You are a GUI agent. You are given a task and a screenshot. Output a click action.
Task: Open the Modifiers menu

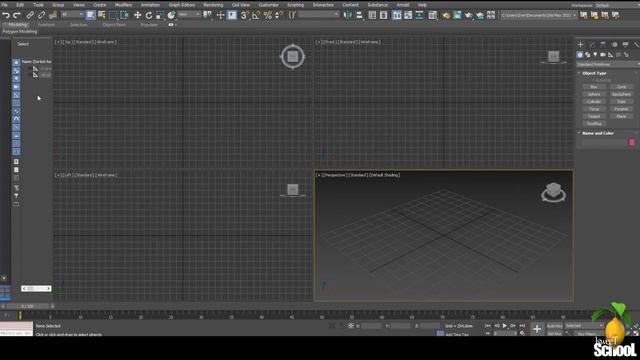click(x=123, y=5)
